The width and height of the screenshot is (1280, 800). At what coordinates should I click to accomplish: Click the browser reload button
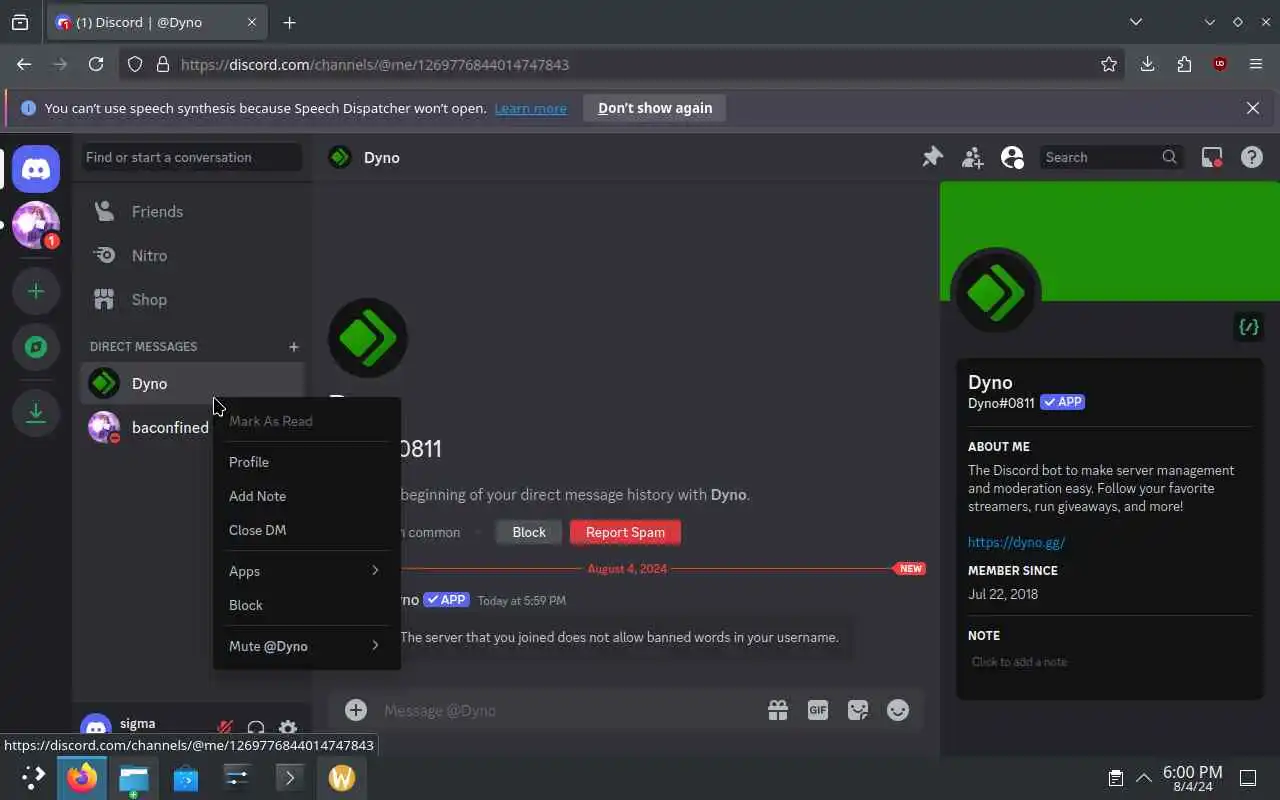pyautogui.click(x=96, y=64)
